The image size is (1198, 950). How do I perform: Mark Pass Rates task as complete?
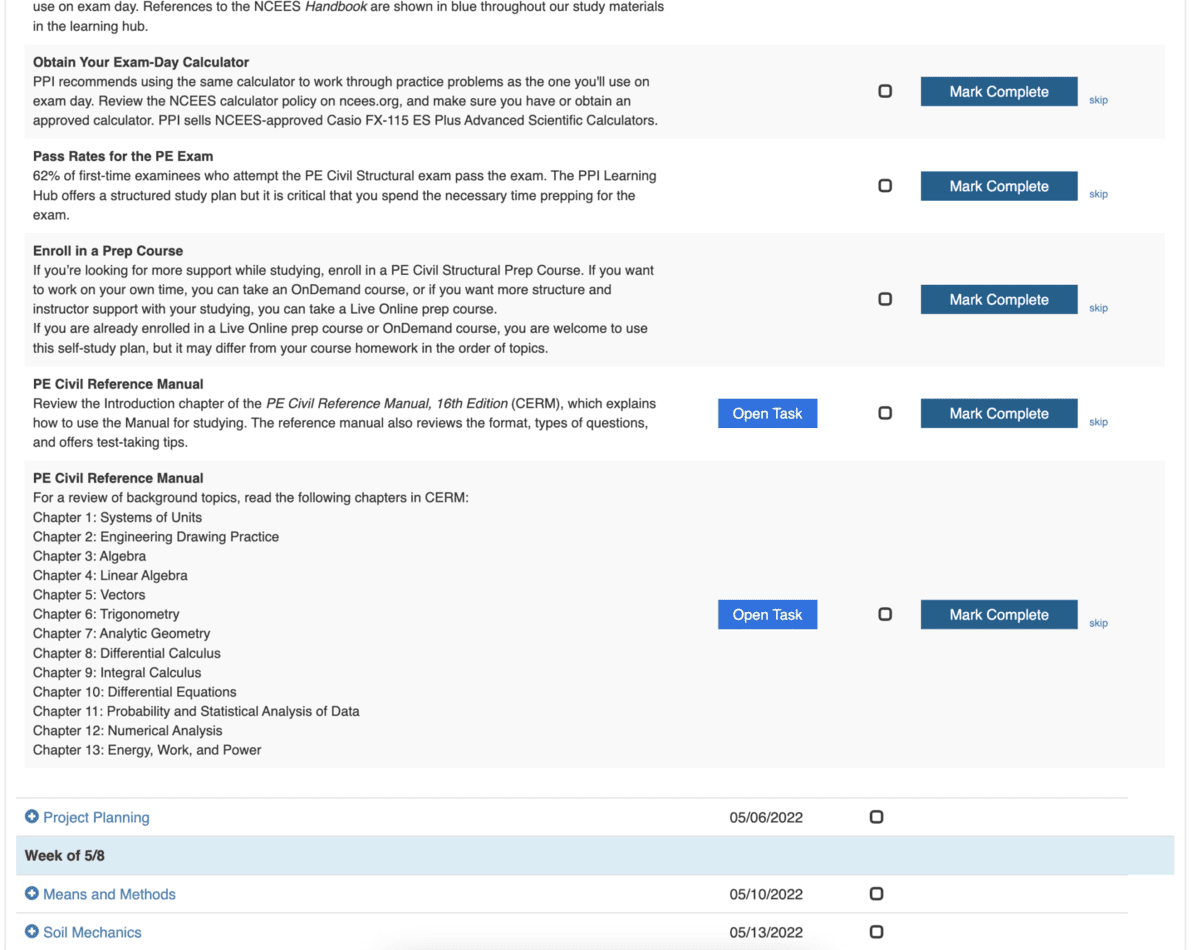click(998, 186)
